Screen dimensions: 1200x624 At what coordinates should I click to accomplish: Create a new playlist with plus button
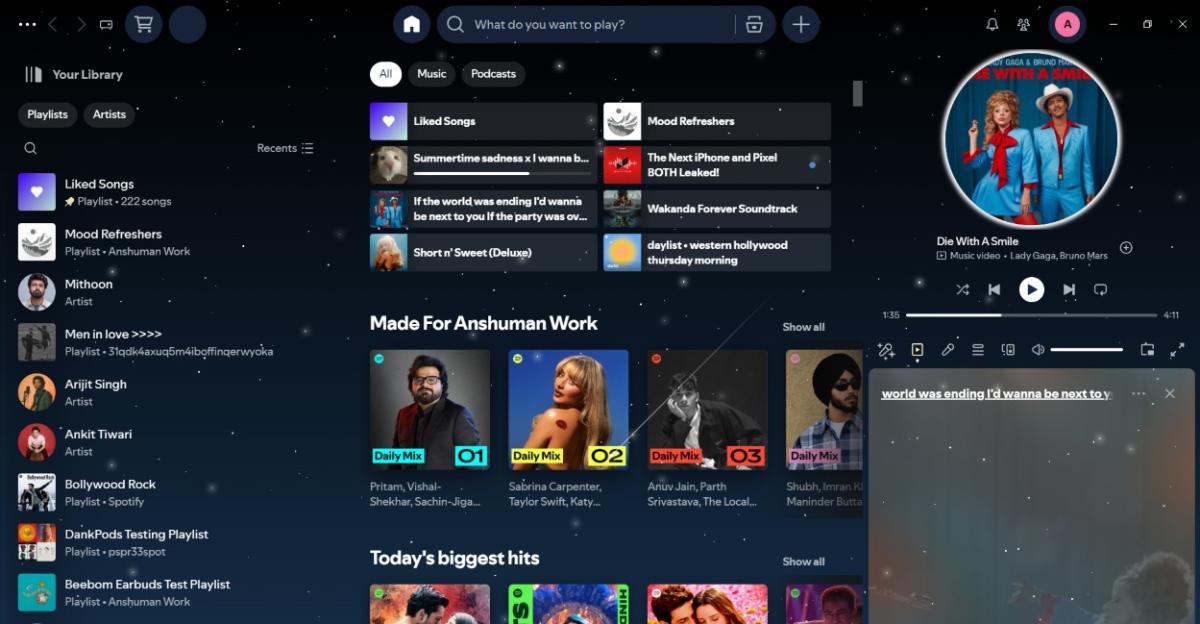(800, 24)
